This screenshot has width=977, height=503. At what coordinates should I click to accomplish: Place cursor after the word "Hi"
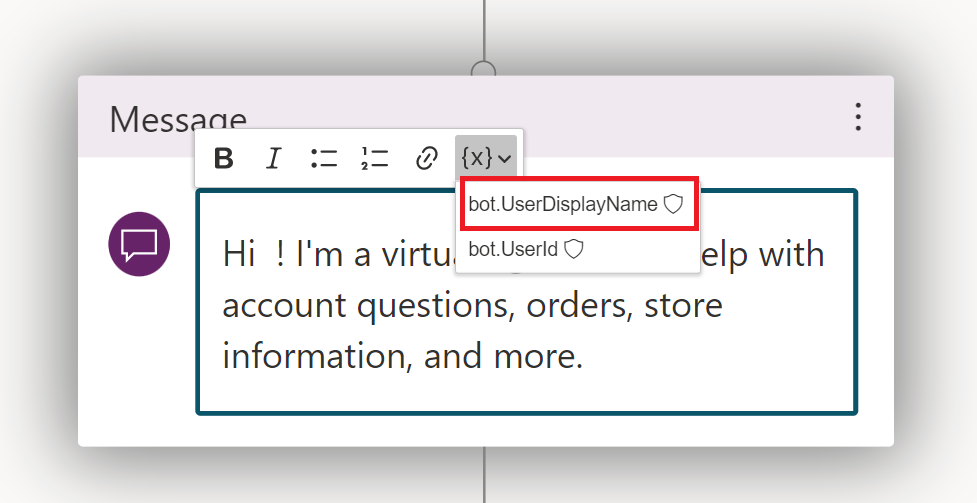point(258,254)
